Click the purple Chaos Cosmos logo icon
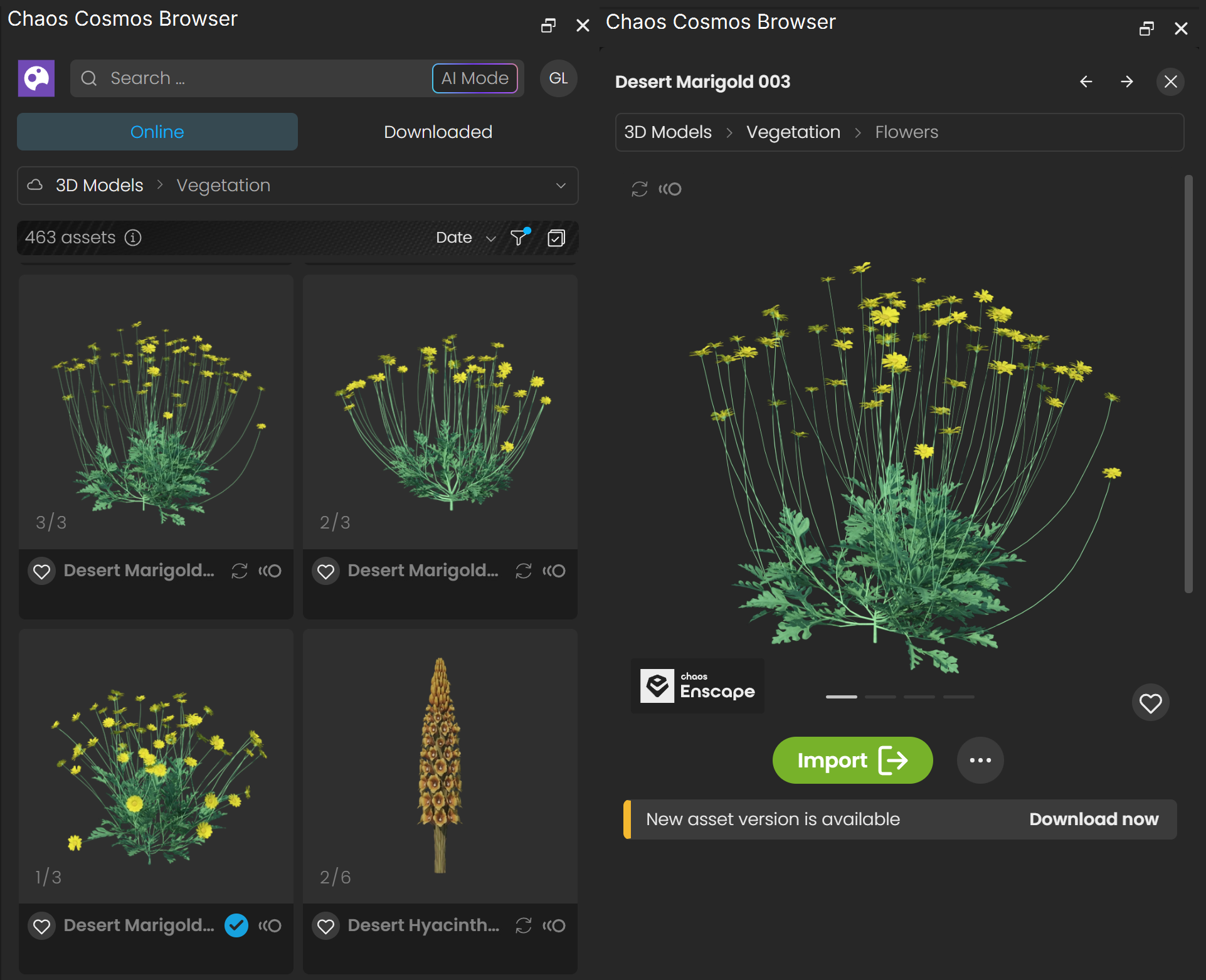The image size is (1206, 980). tap(36, 78)
